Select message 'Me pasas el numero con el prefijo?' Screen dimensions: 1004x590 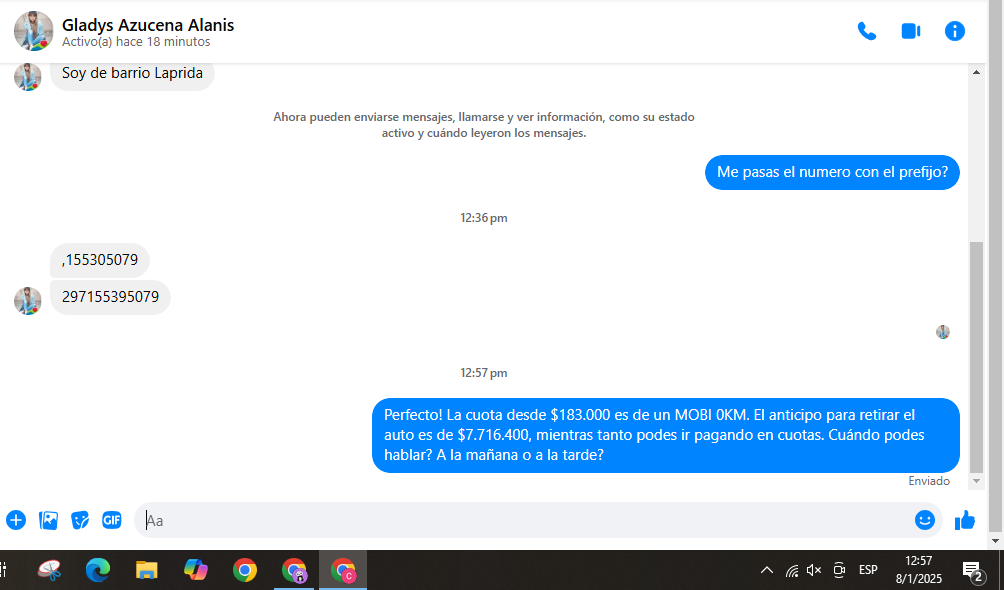tap(832, 172)
